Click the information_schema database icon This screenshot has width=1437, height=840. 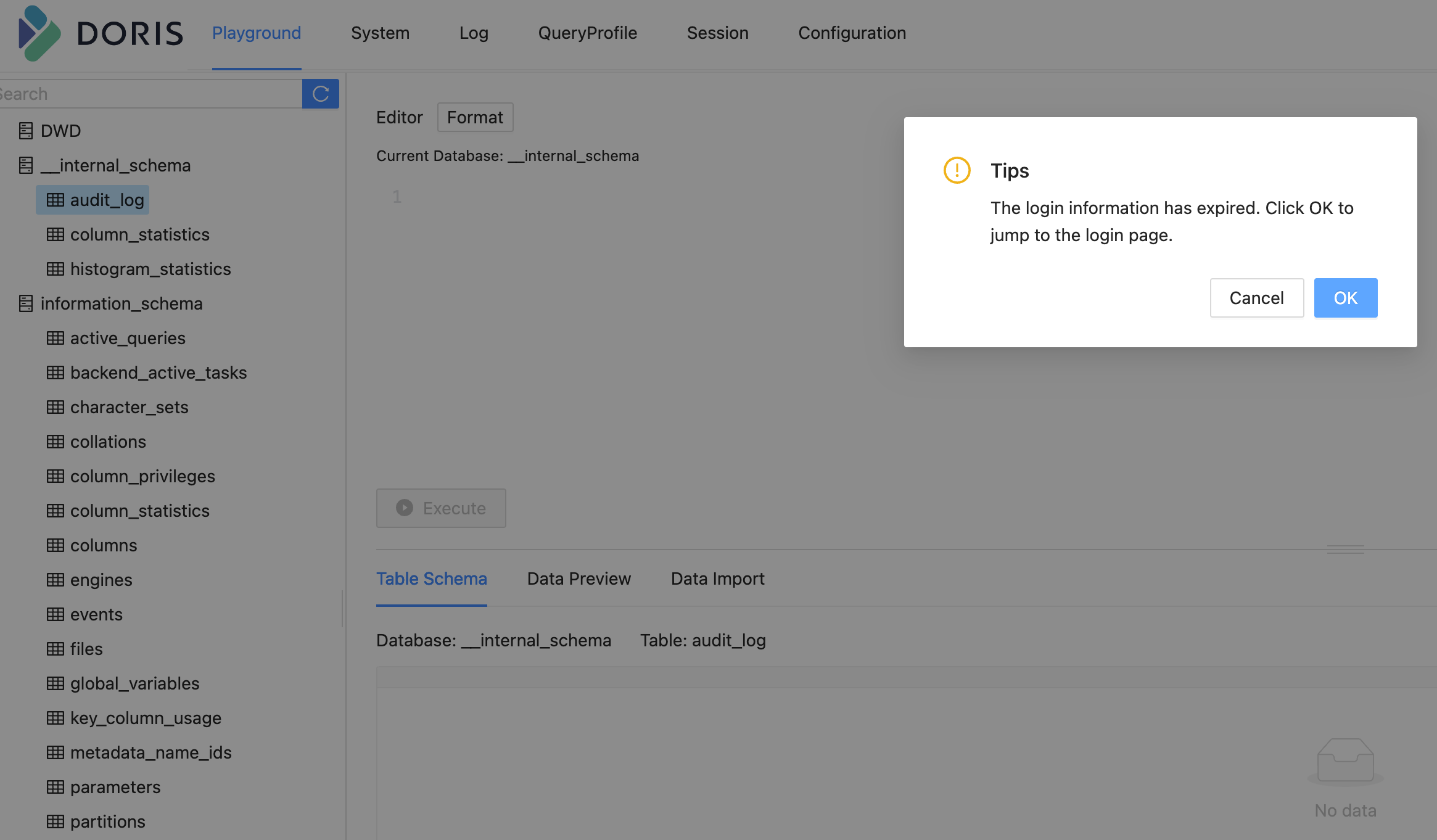(x=25, y=303)
